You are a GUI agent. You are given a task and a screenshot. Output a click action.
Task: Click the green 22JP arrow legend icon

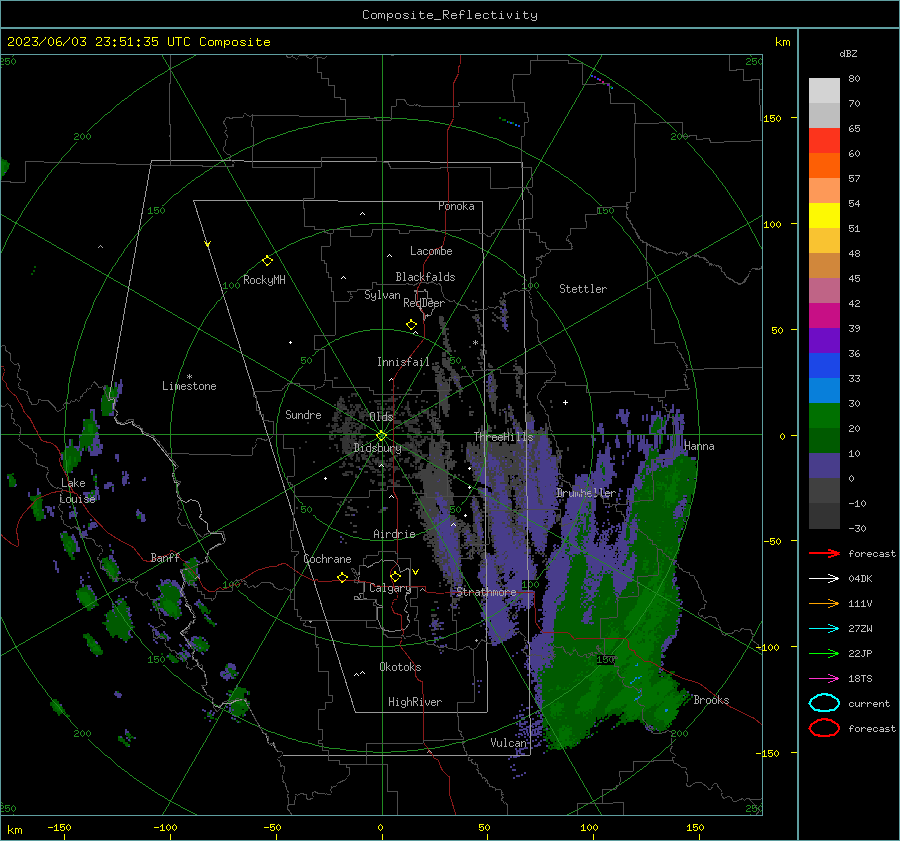tap(824, 653)
